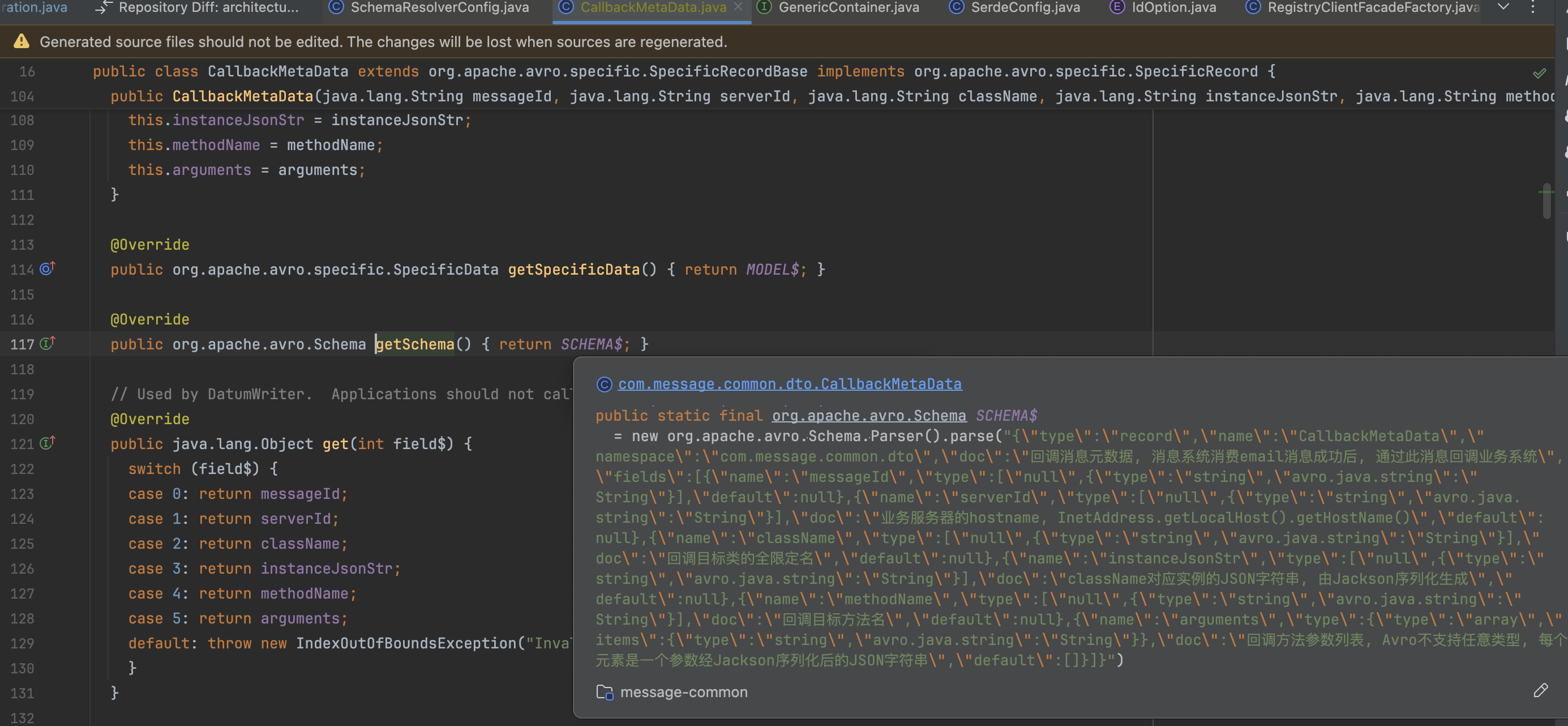
Task: Click the class declaration CallbackMetaData on line 16
Action: 277,71
